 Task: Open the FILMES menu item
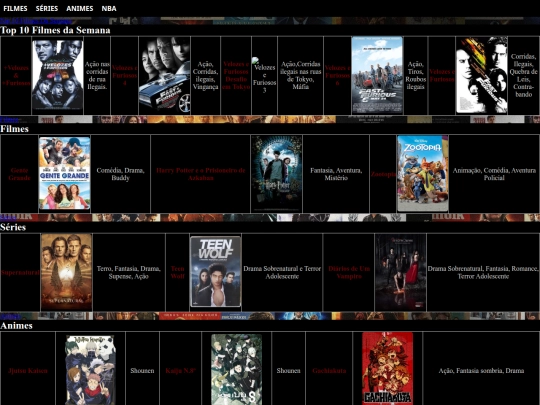click(x=15, y=8)
